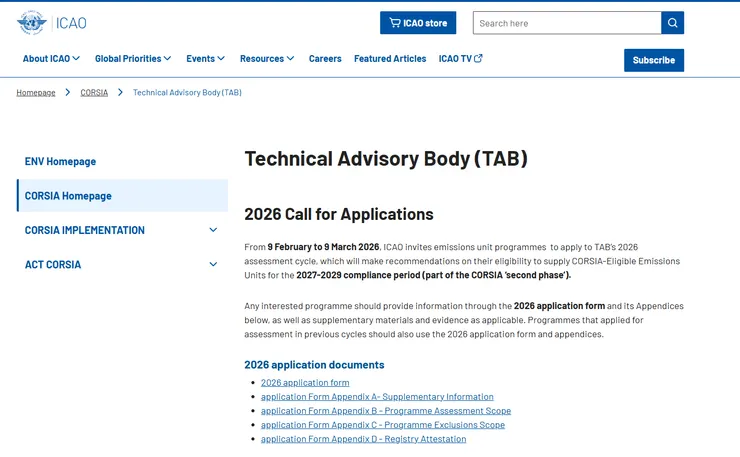Open Appendix A Supplementary Information link
Screen dimensions: 740x457
click(x=377, y=397)
